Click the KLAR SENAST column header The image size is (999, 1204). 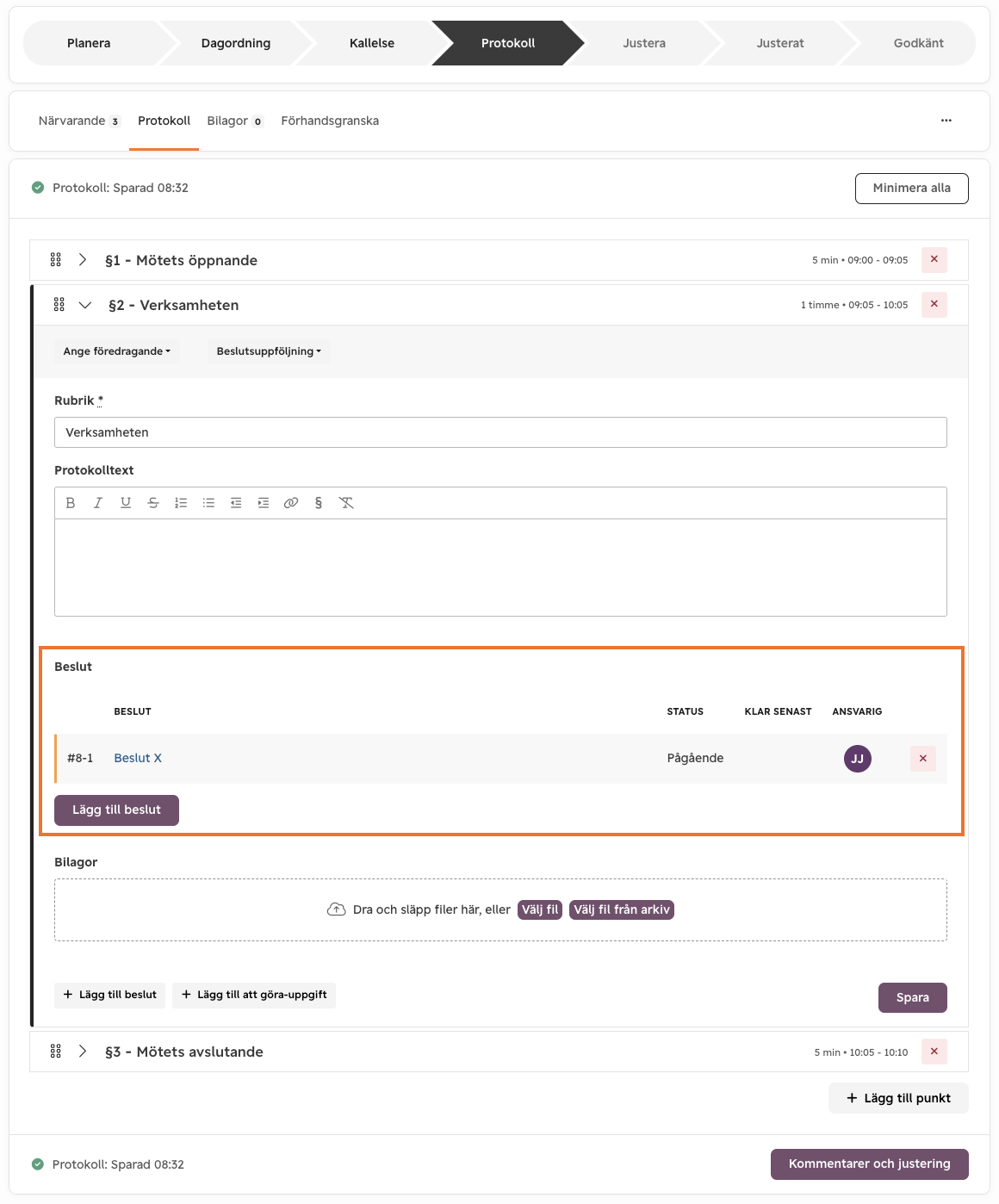point(778,711)
